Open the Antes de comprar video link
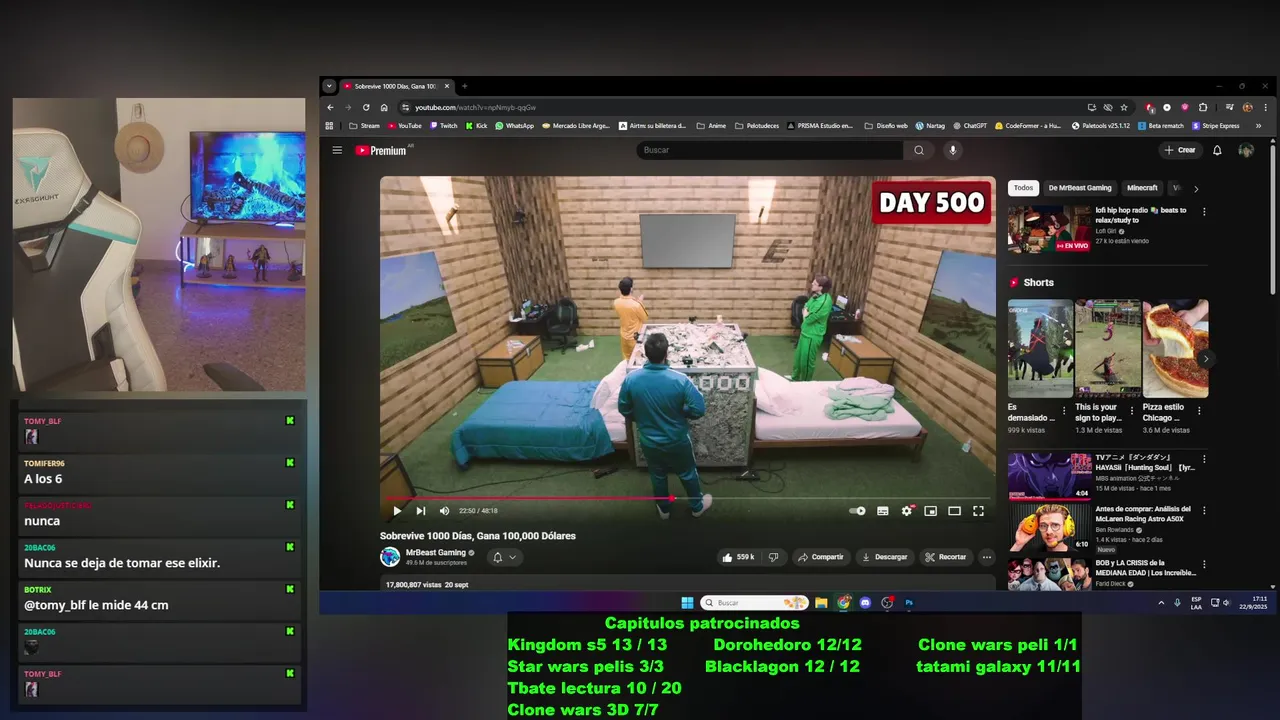Viewport: 1280px width, 720px height. click(x=1143, y=514)
